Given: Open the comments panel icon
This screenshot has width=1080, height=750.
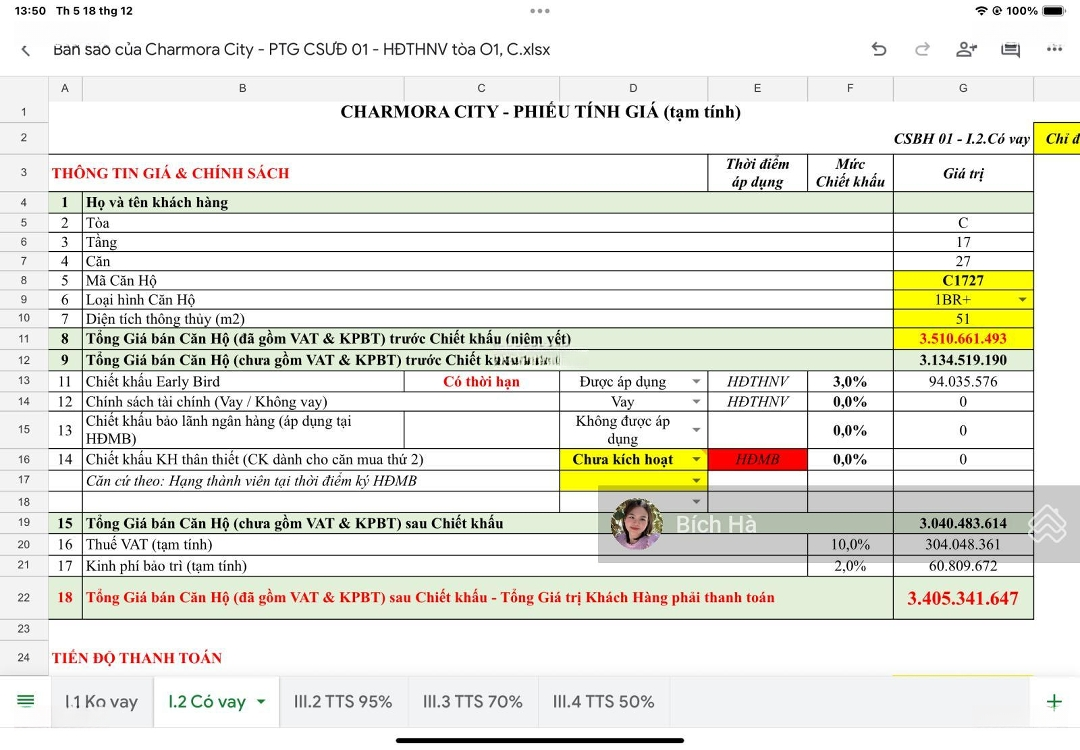Looking at the screenshot, I should (1010, 49).
